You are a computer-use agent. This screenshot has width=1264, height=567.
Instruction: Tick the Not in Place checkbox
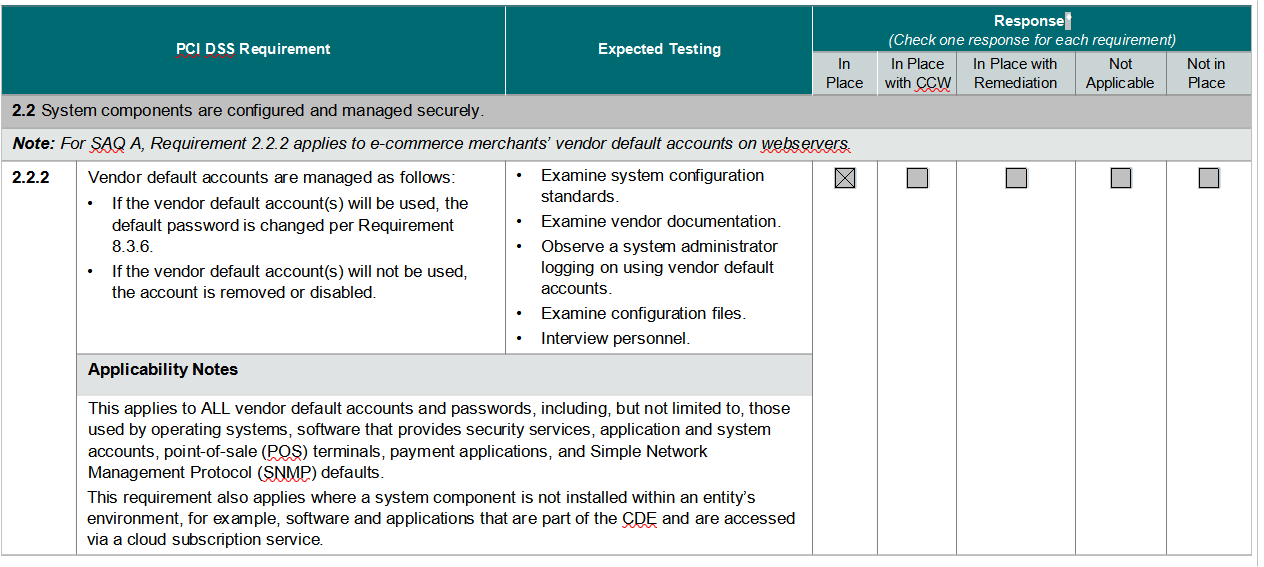coord(1208,179)
